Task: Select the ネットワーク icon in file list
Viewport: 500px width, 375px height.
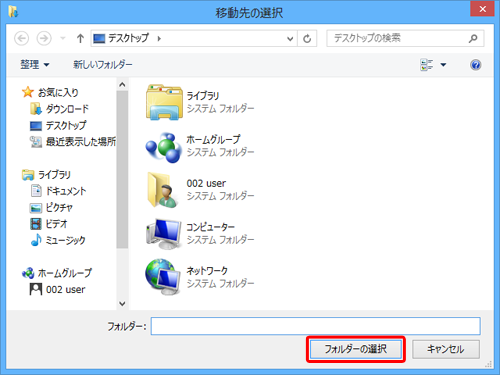Action: [163, 277]
